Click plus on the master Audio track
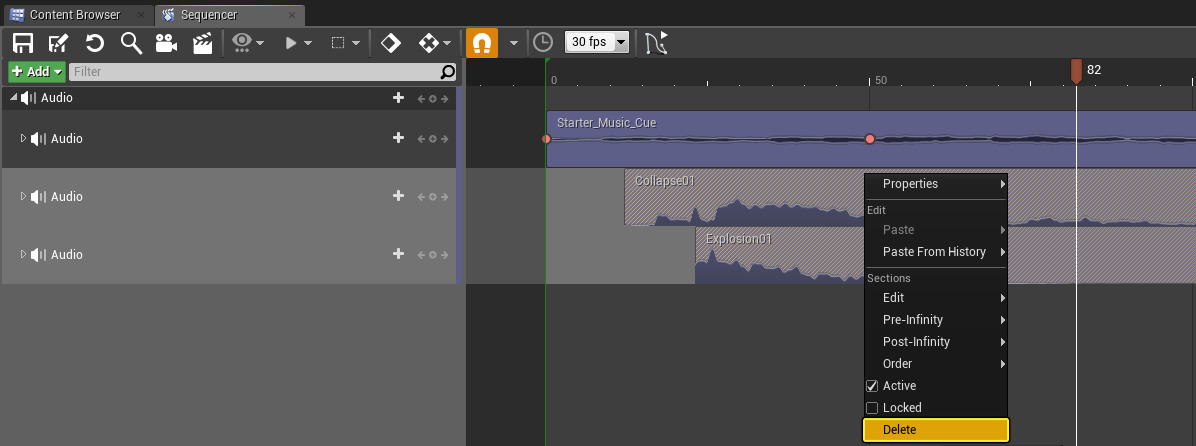This screenshot has width=1196, height=446. coord(398,98)
